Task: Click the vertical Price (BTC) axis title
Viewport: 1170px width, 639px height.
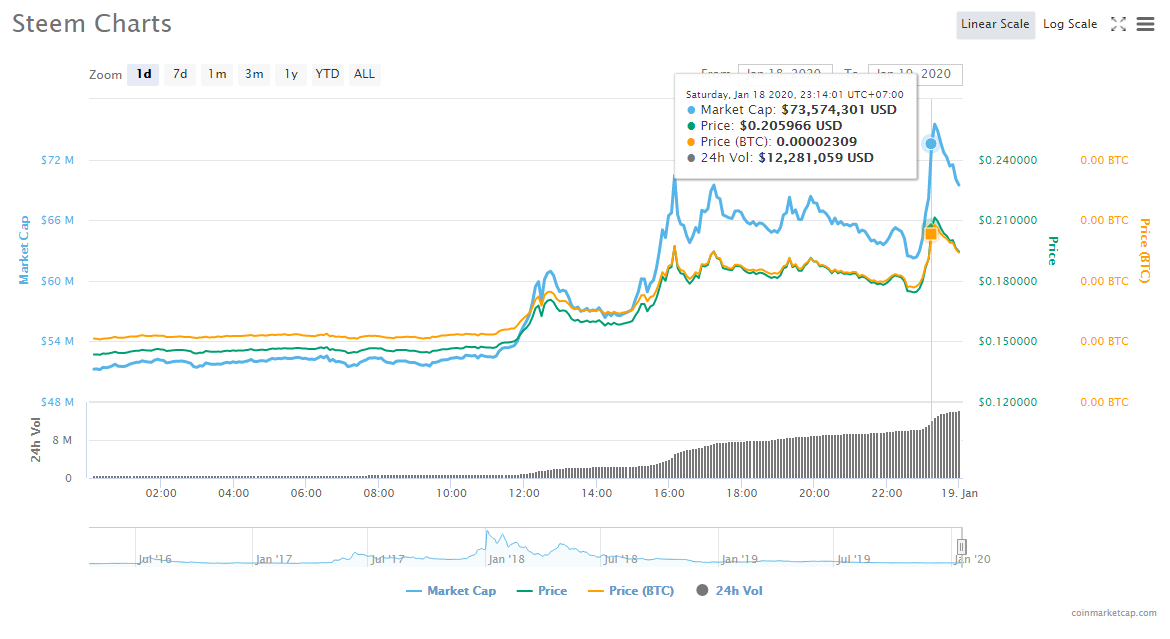Action: click(x=1145, y=251)
